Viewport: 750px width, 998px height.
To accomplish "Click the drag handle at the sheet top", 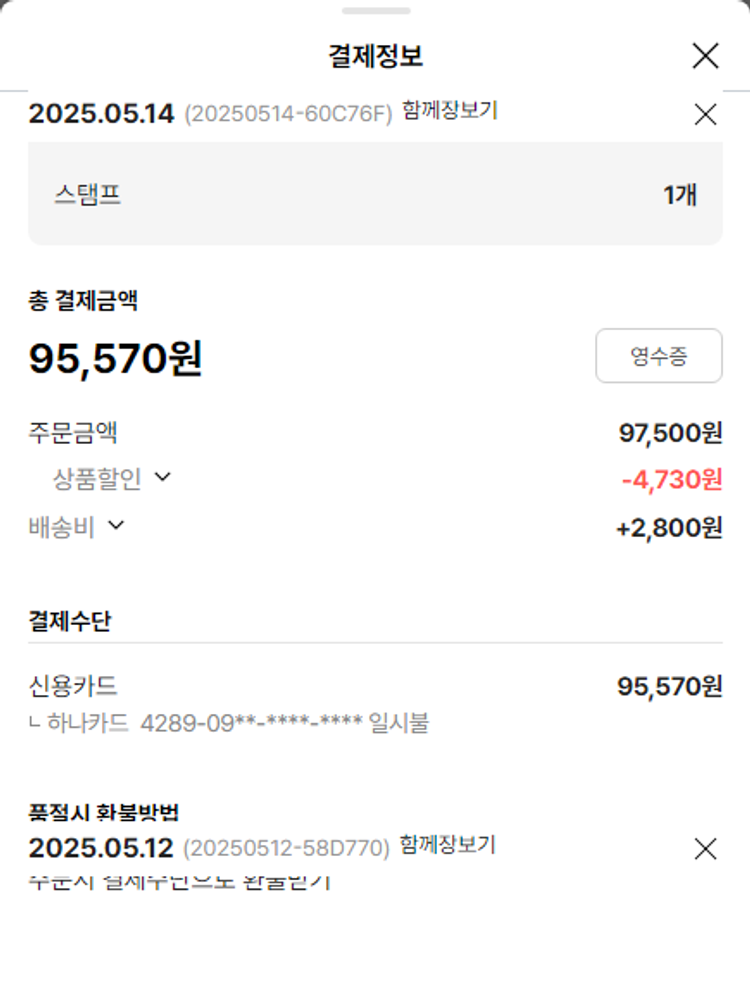I will click(375, 11).
